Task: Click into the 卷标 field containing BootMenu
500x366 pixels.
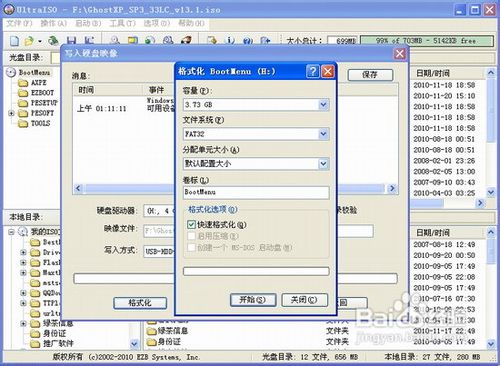Action: tap(256, 192)
